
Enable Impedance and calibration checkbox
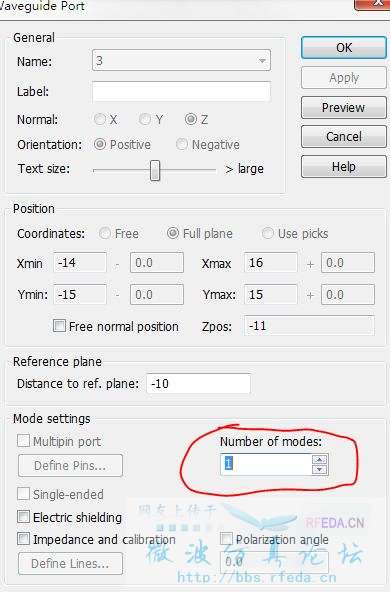(x=23, y=539)
